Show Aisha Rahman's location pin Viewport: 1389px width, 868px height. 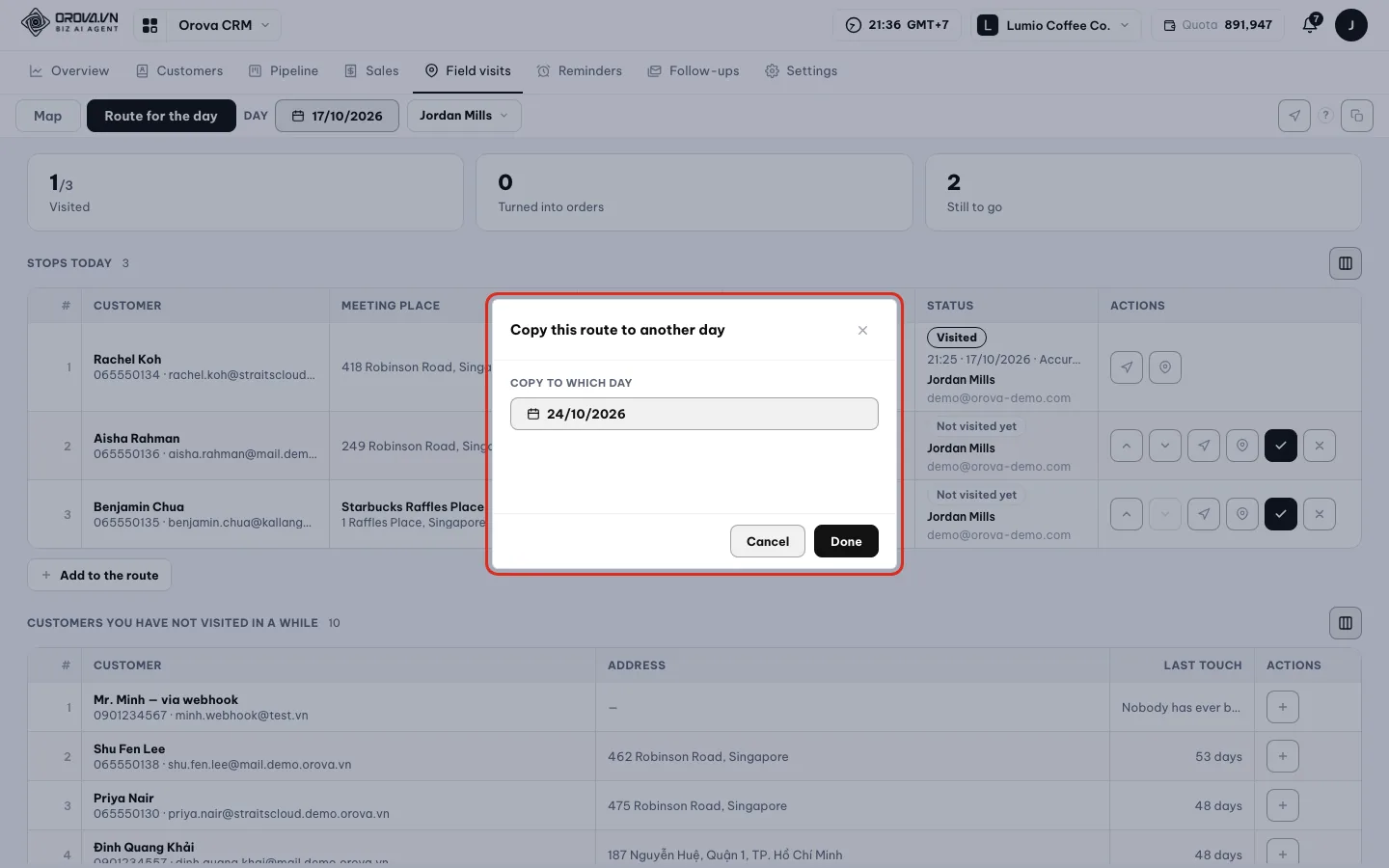tap(1242, 446)
